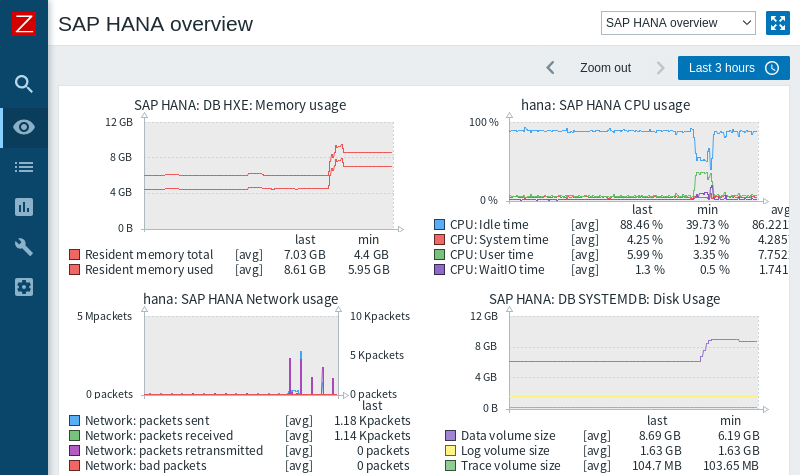Click 'SAP HANA: DB SYSTEMDB: Disk Usage' title

pos(605,299)
